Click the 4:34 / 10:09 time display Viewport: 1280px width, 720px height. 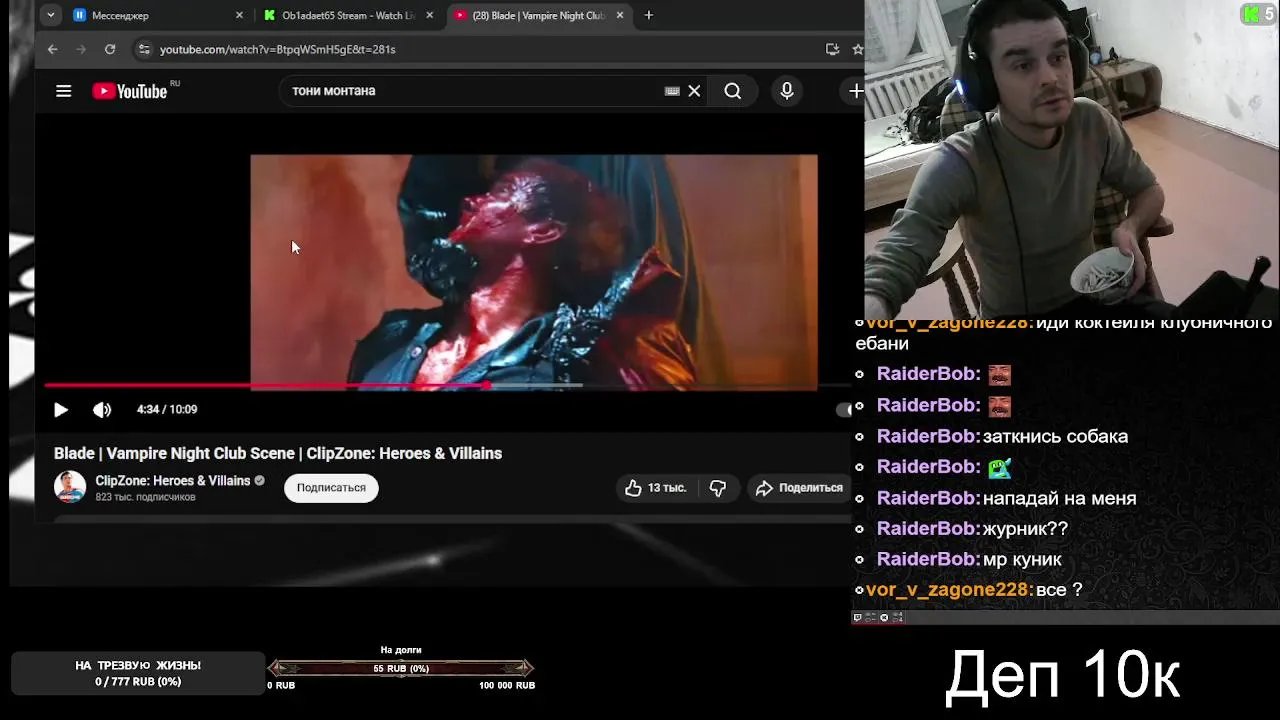pos(167,409)
